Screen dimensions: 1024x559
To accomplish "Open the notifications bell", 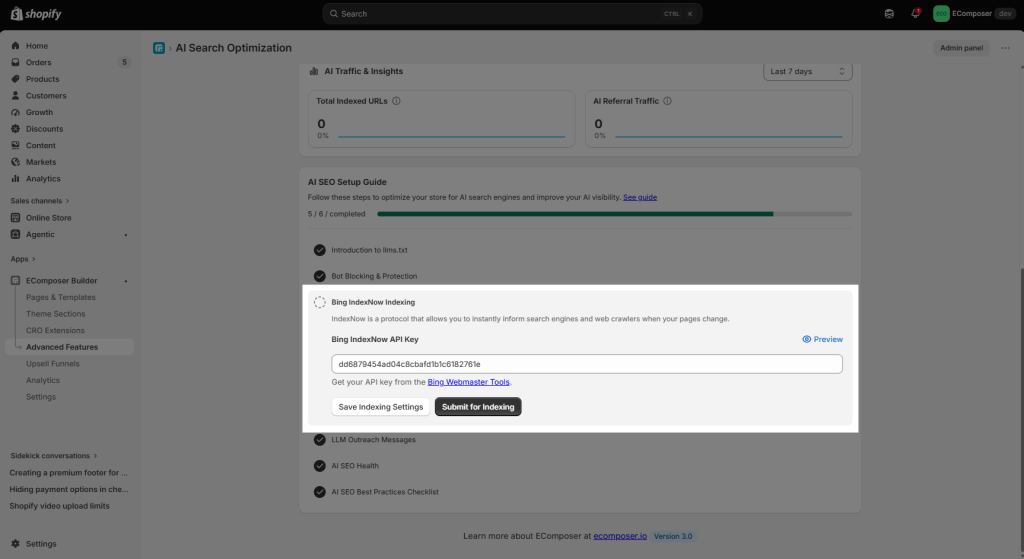I will click(x=916, y=13).
